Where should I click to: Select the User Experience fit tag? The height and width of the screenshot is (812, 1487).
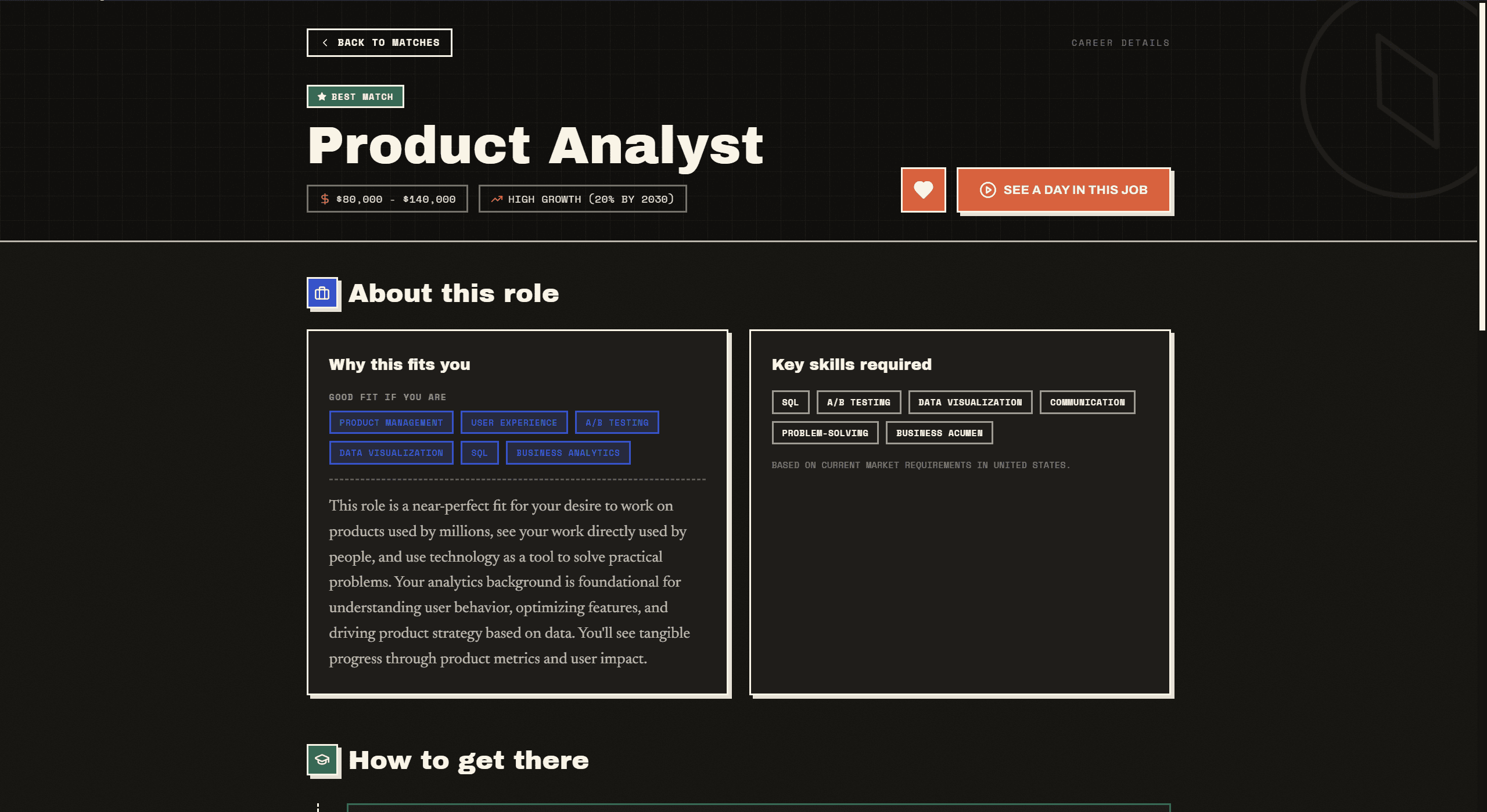[x=514, y=423]
